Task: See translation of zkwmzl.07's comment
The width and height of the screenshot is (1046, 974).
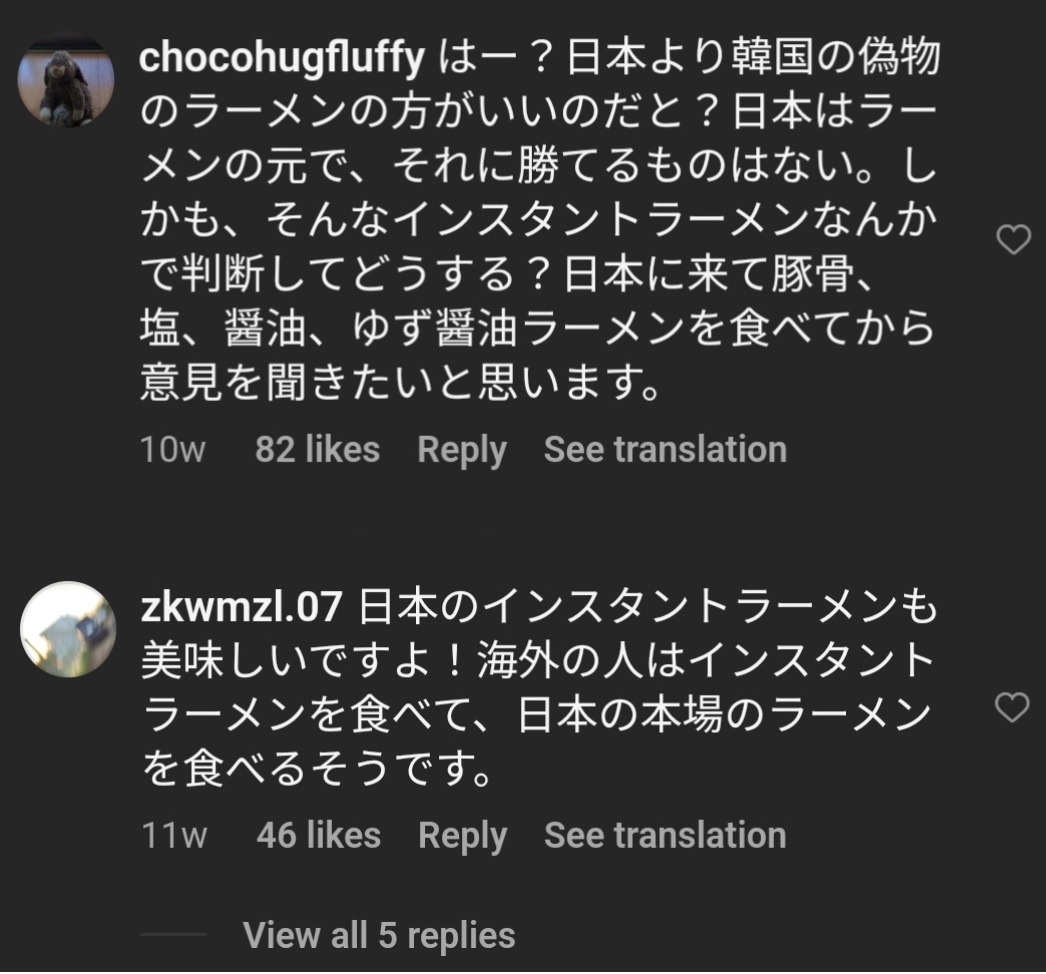Action: pyautogui.click(x=665, y=836)
